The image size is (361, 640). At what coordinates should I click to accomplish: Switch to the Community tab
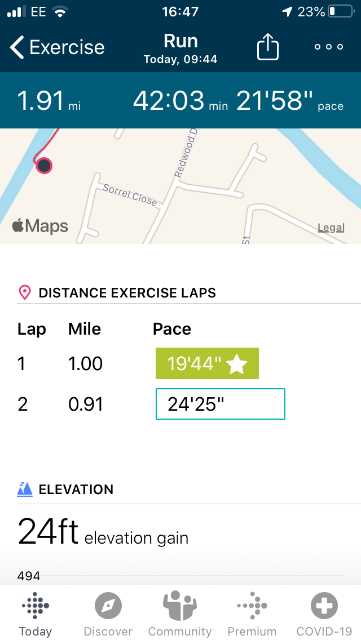coord(180,614)
